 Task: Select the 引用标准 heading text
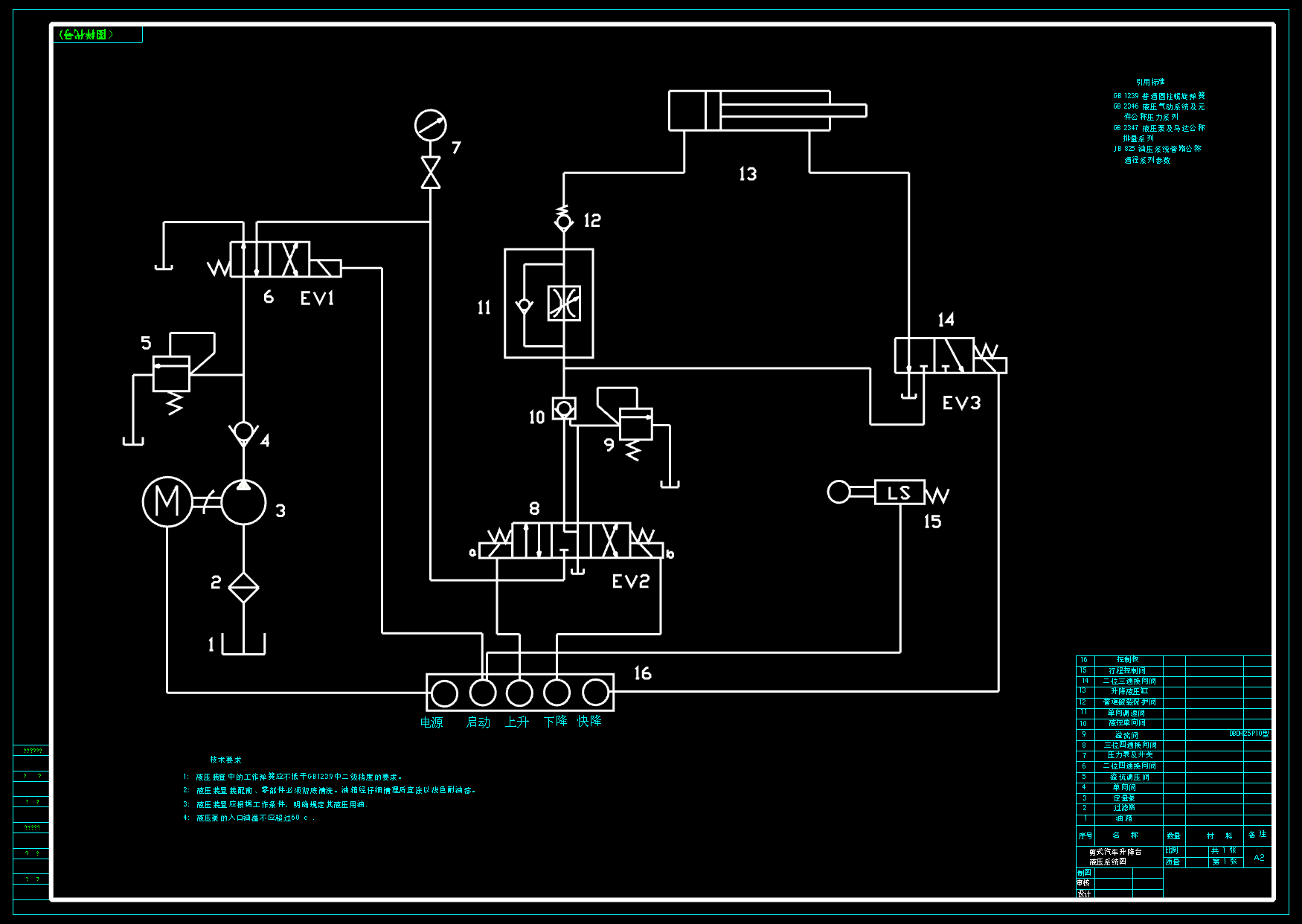(1150, 82)
